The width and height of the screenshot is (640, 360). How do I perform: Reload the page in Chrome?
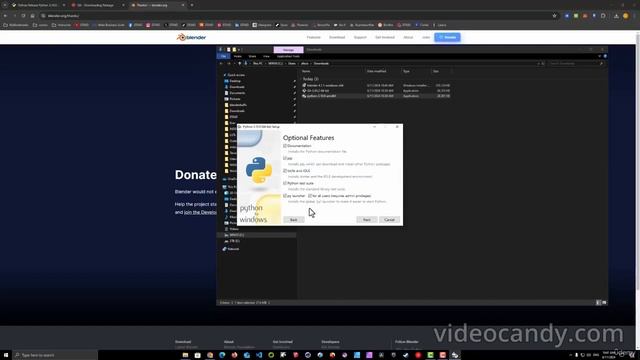coord(23,16)
